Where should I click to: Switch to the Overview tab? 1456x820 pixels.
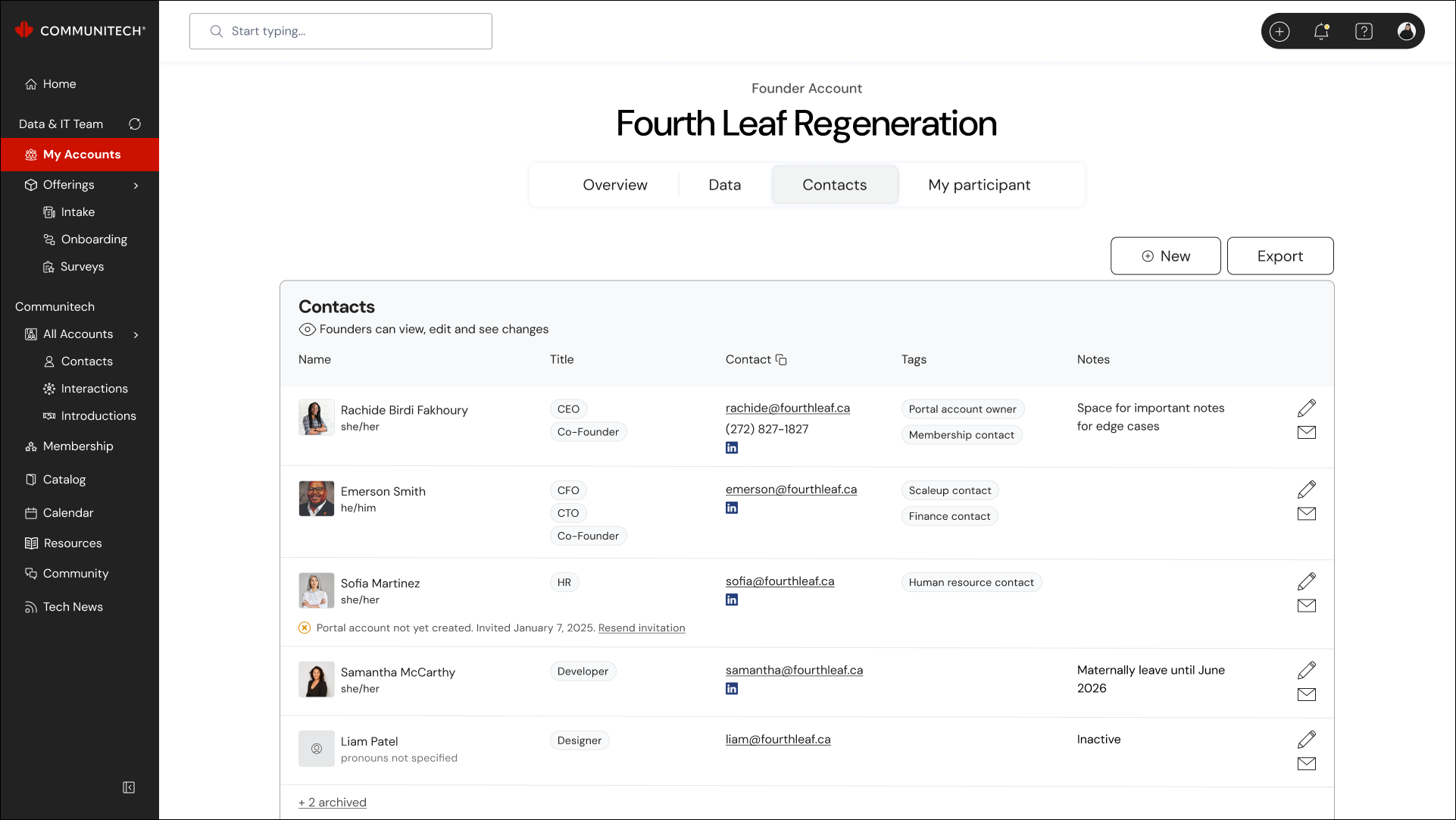[614, 185]
